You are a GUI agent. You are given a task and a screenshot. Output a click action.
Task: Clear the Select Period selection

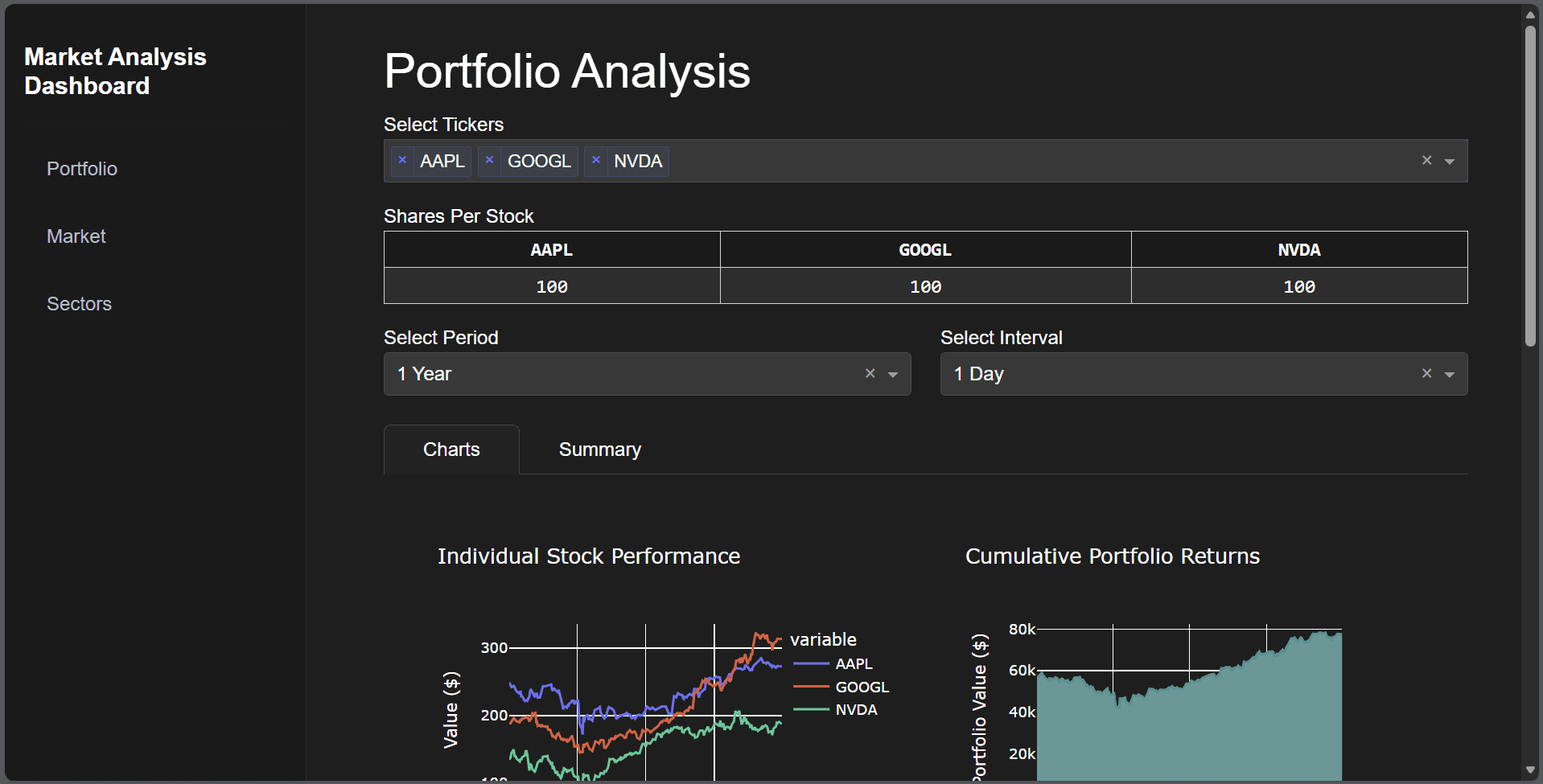click(870, 373)
